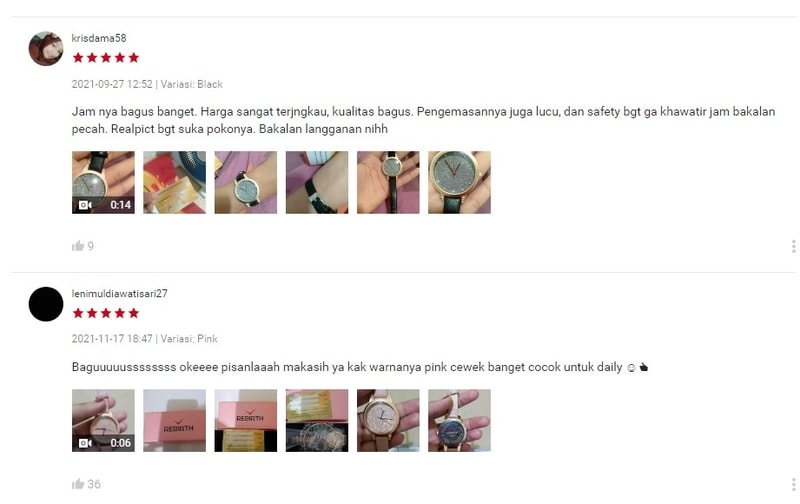Open more options for krisdama58's review

tap(793, 246)
